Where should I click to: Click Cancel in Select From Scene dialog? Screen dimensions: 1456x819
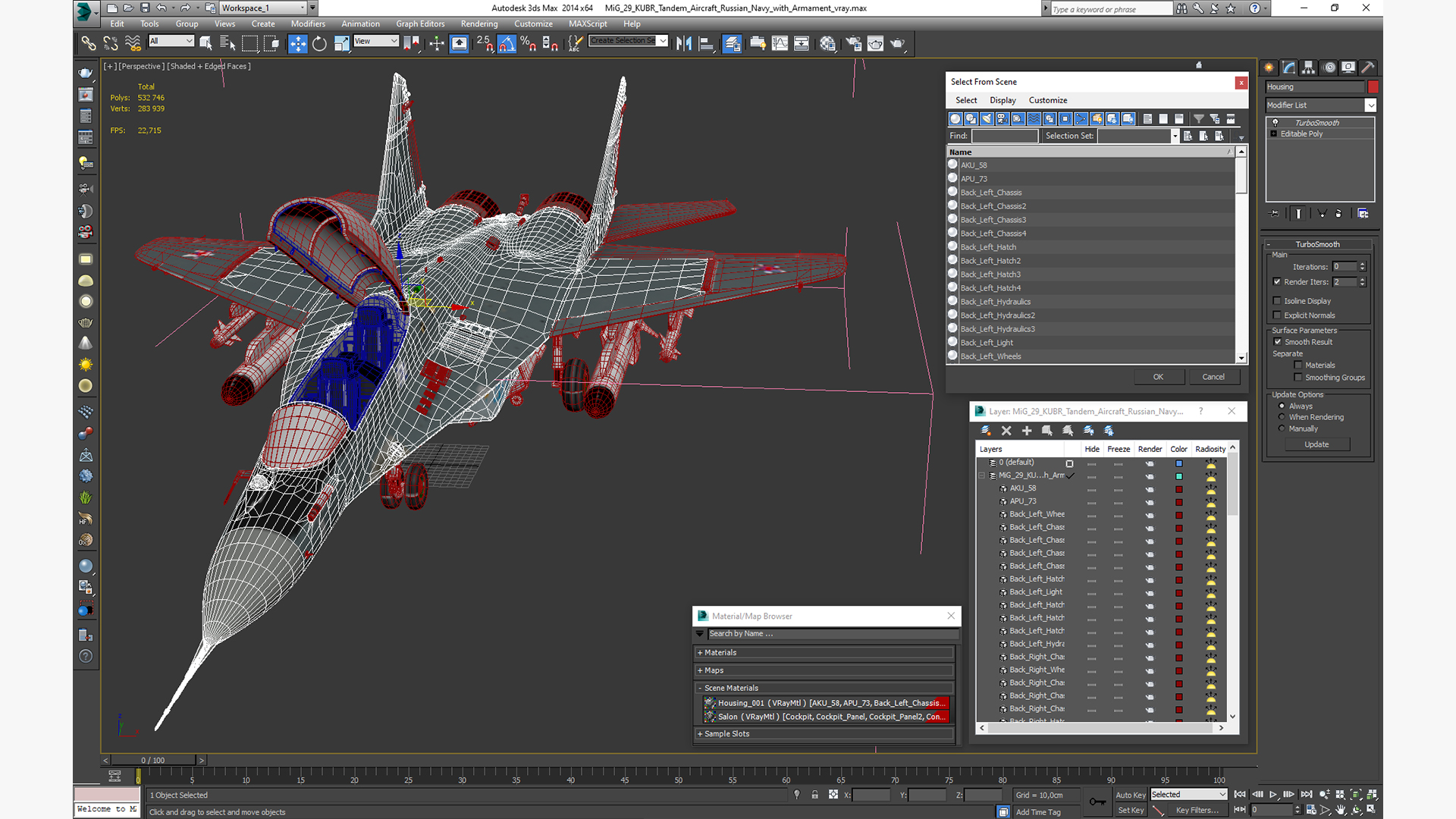point(1213,377)
